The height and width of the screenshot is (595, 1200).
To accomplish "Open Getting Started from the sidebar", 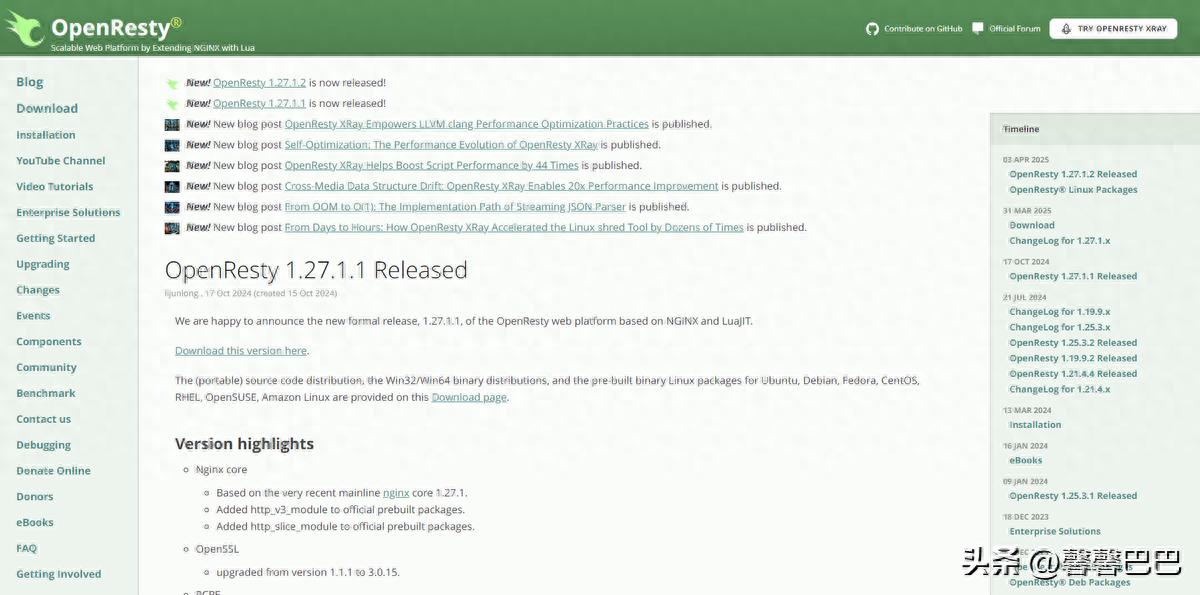I will pos(56,239).
